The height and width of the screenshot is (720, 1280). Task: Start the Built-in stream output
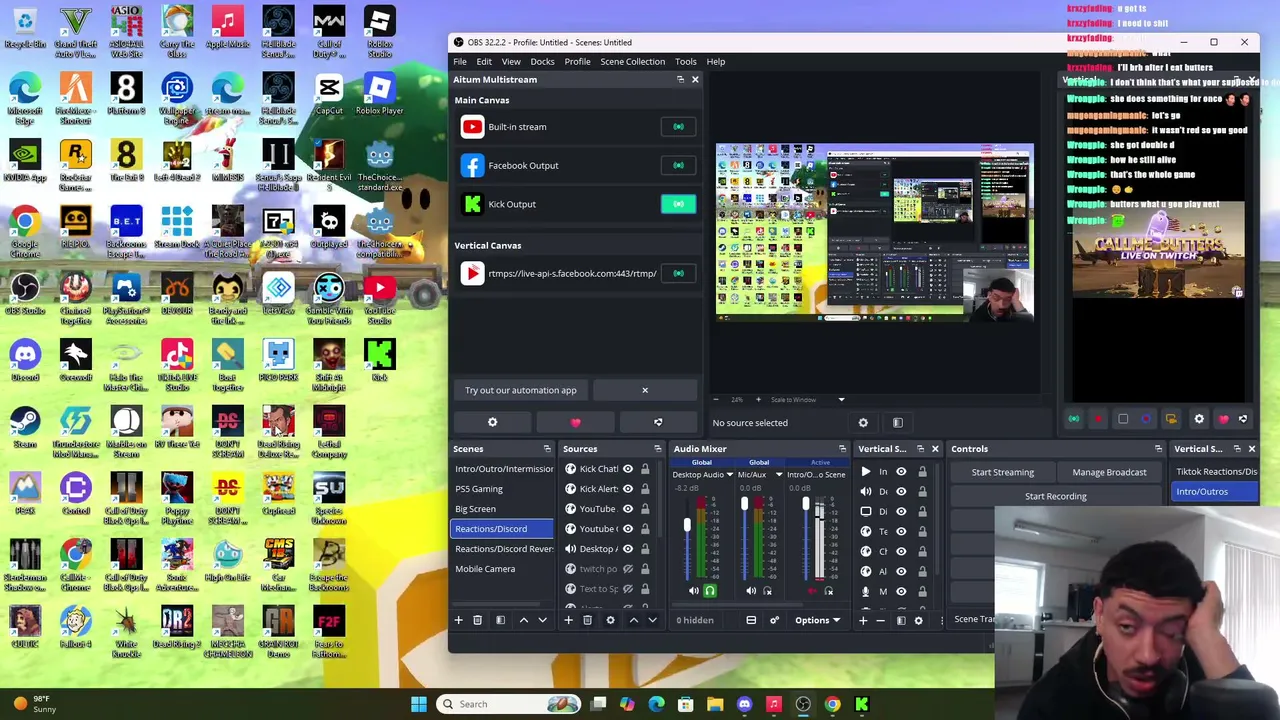pos(678,127)
